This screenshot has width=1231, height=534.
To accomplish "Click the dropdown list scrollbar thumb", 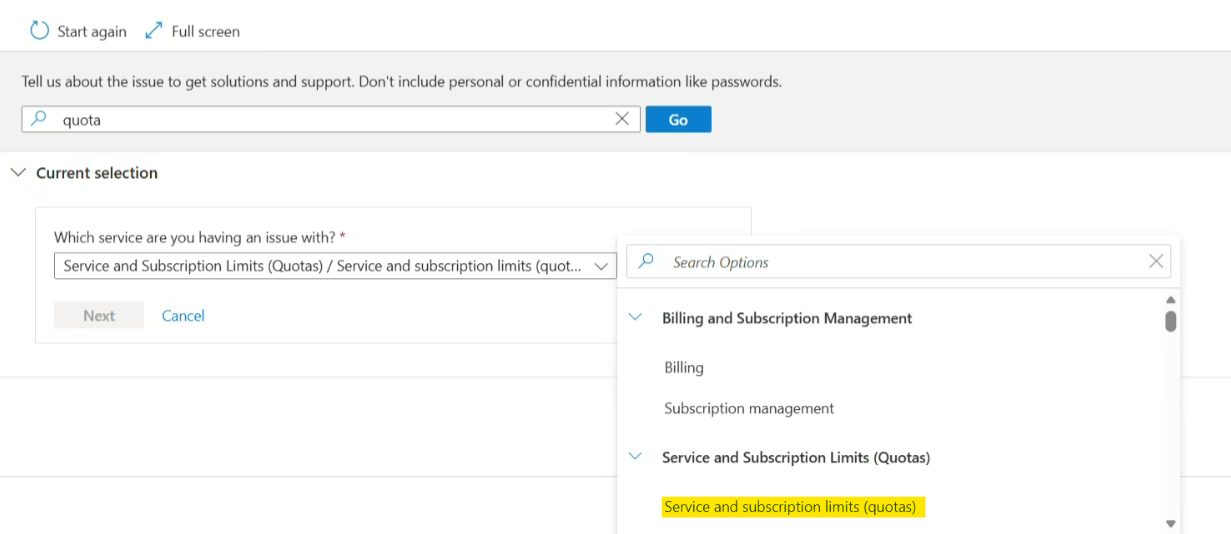I will pyautogui.click(x=1170, y=321).
